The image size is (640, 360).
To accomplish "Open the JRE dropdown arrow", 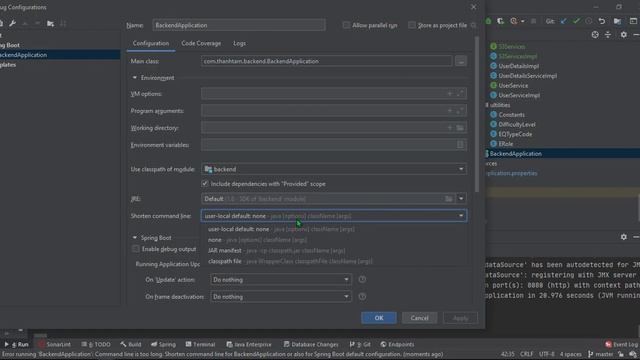I will [461, 199].
